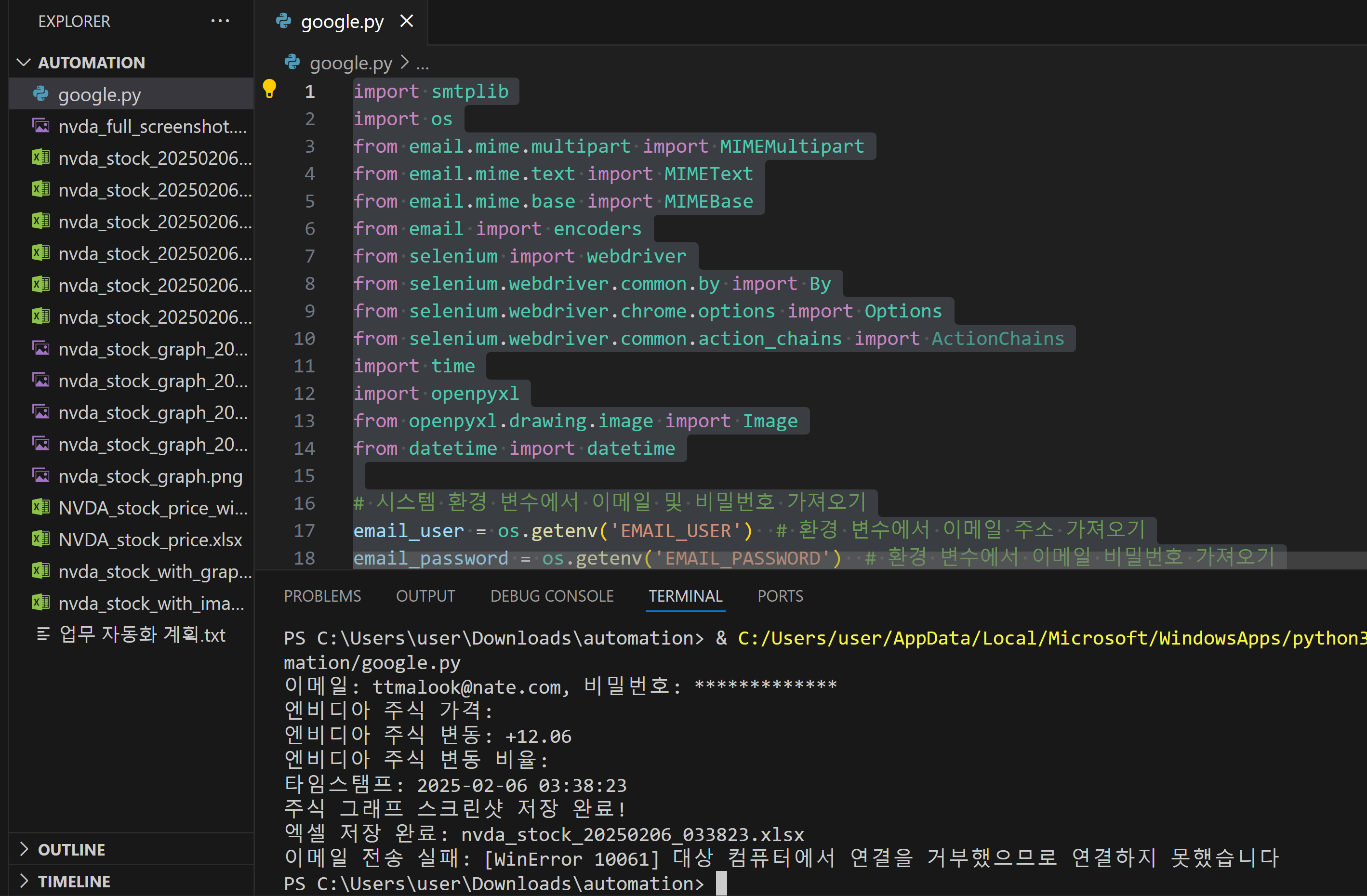This screenshot has height=896, width=1367.
Task: Click Excel icon of nvda_stock_with_grap... file
Action: point(41,571)
